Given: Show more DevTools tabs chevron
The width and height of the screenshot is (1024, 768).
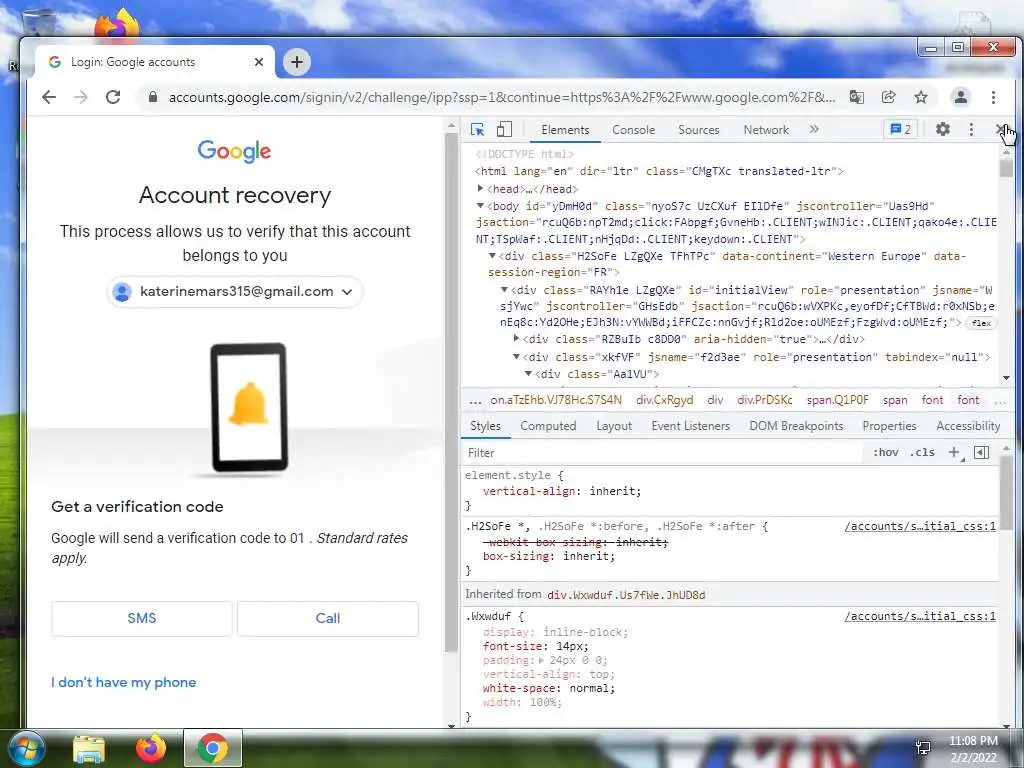Looking at the screenshot, I should [814, 129].
